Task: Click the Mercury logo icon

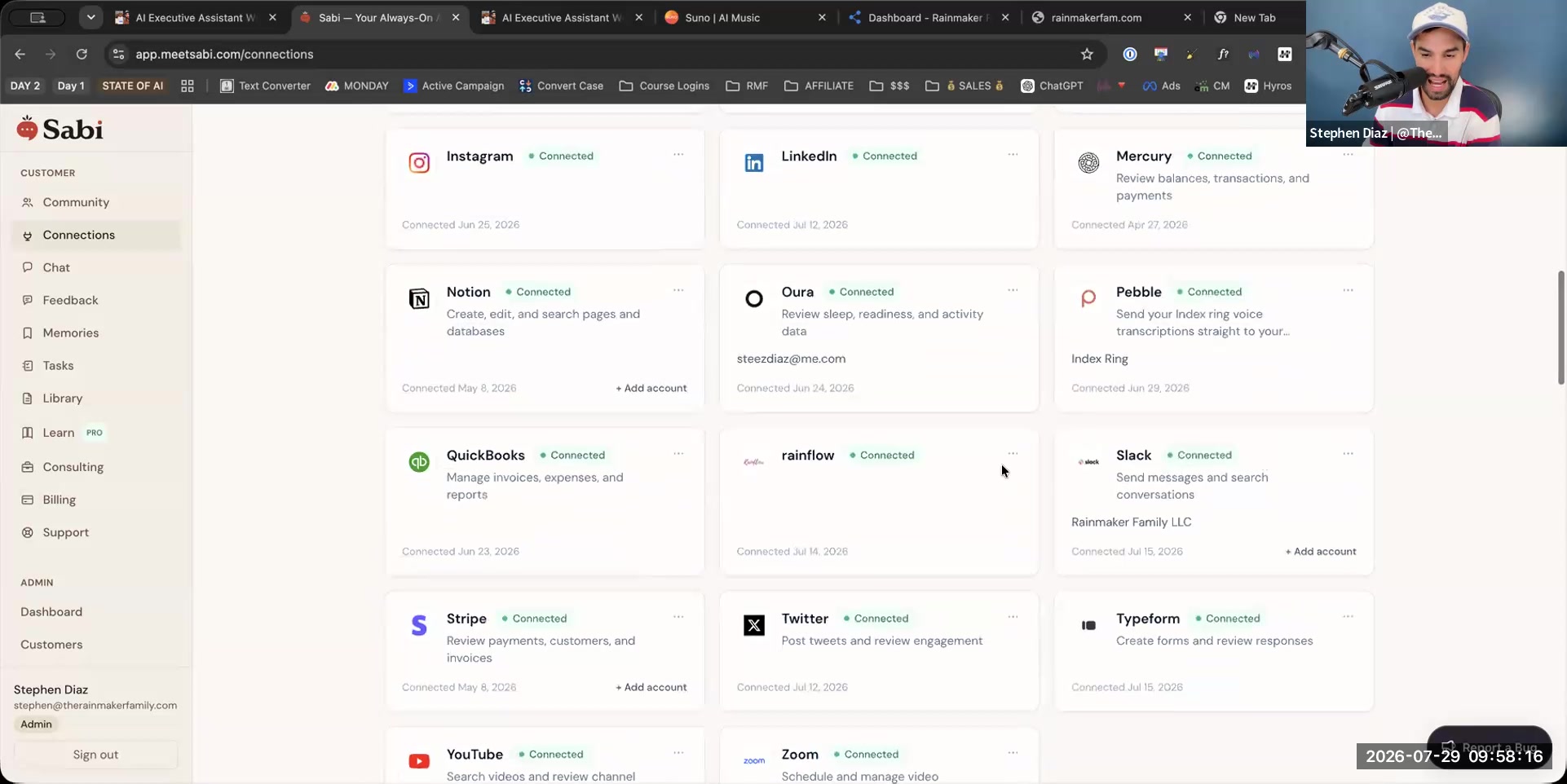Action: (x=1088, y=163)
